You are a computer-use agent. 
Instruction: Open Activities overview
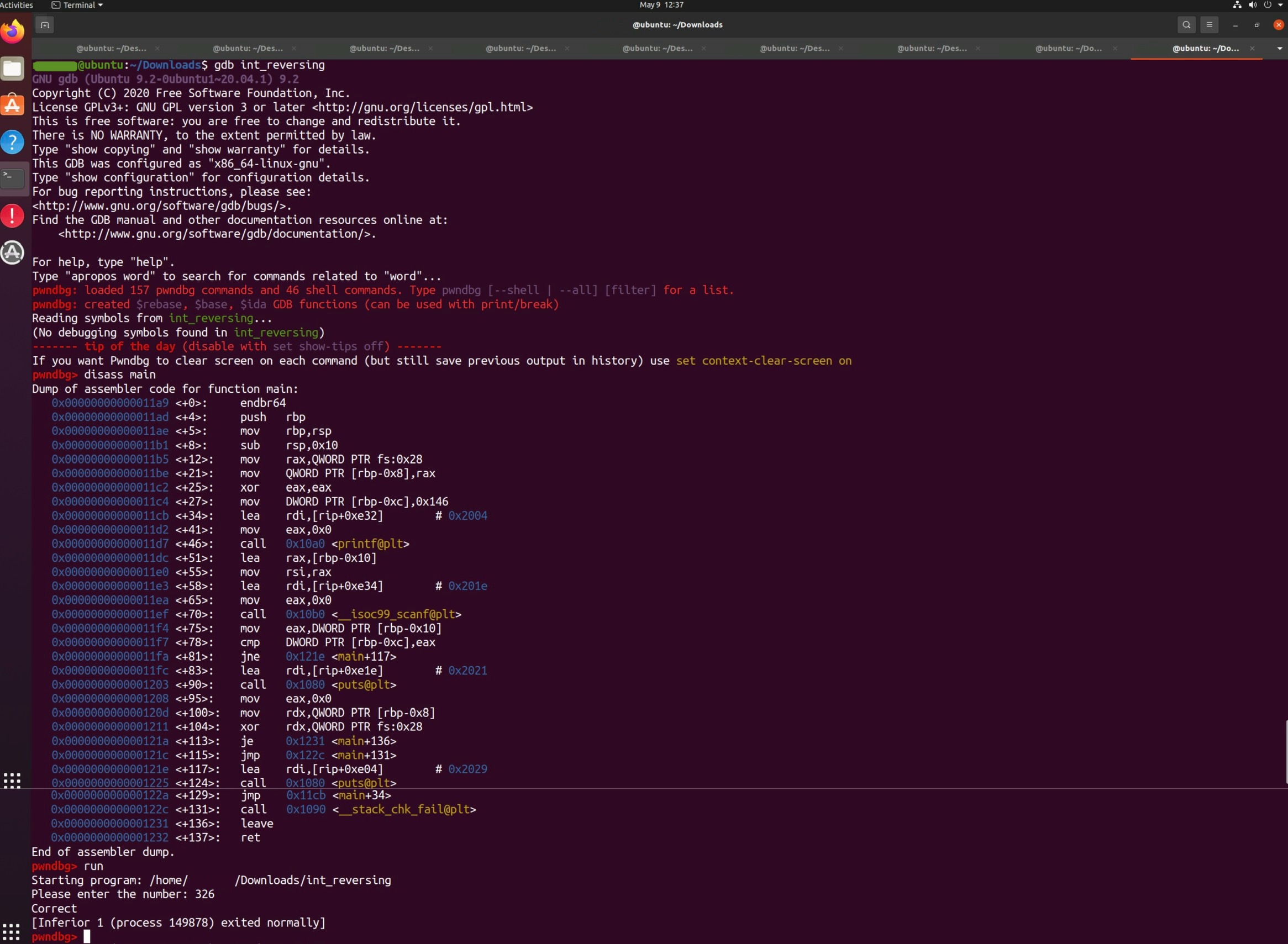17,5
